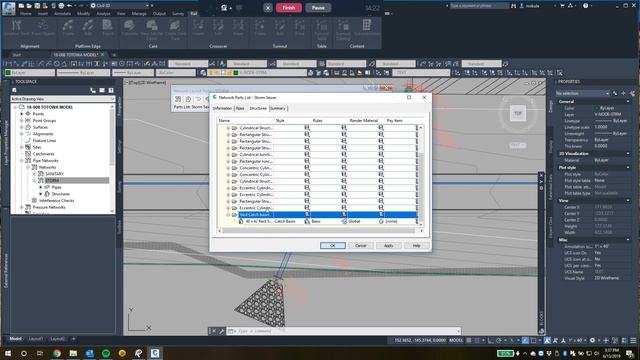This screenshot has width=640, height=360.
Task: Click the (none) pay item icon
Action: click(x=381, y=221)
